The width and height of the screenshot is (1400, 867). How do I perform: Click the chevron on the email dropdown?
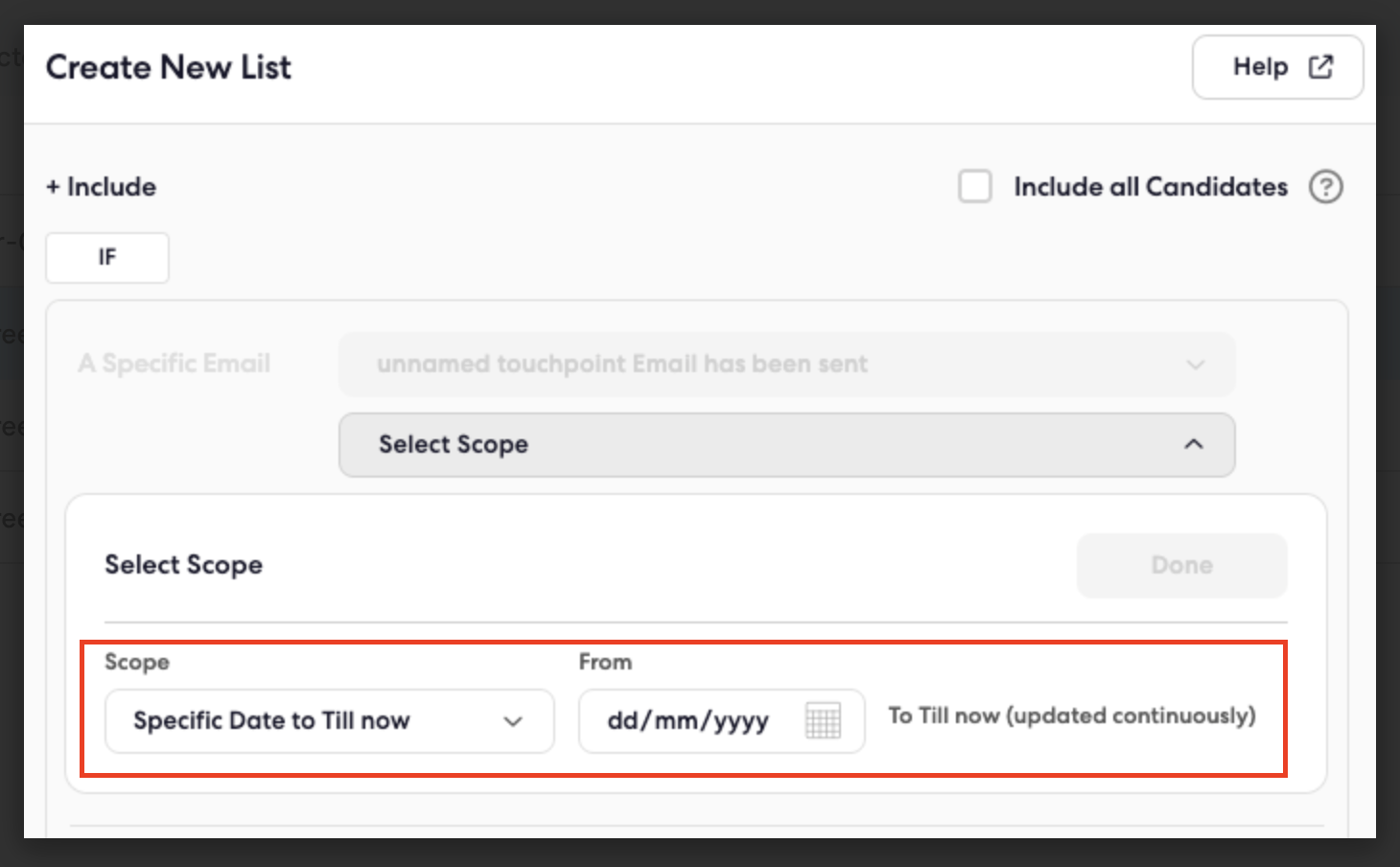[x=1195, y=364]
